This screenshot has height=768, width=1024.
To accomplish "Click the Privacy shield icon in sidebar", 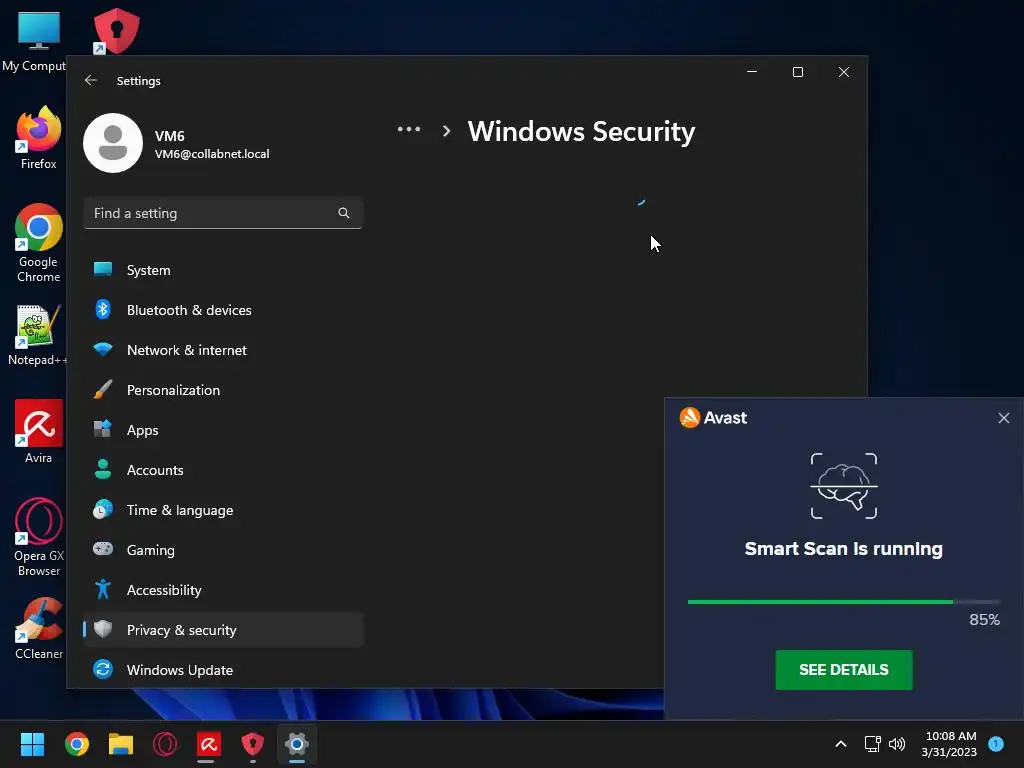I will (103, 629).
